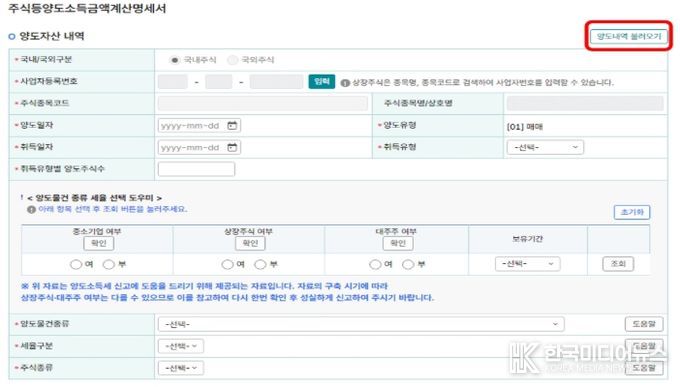Click the teal 입력 button

pos(322,82)
